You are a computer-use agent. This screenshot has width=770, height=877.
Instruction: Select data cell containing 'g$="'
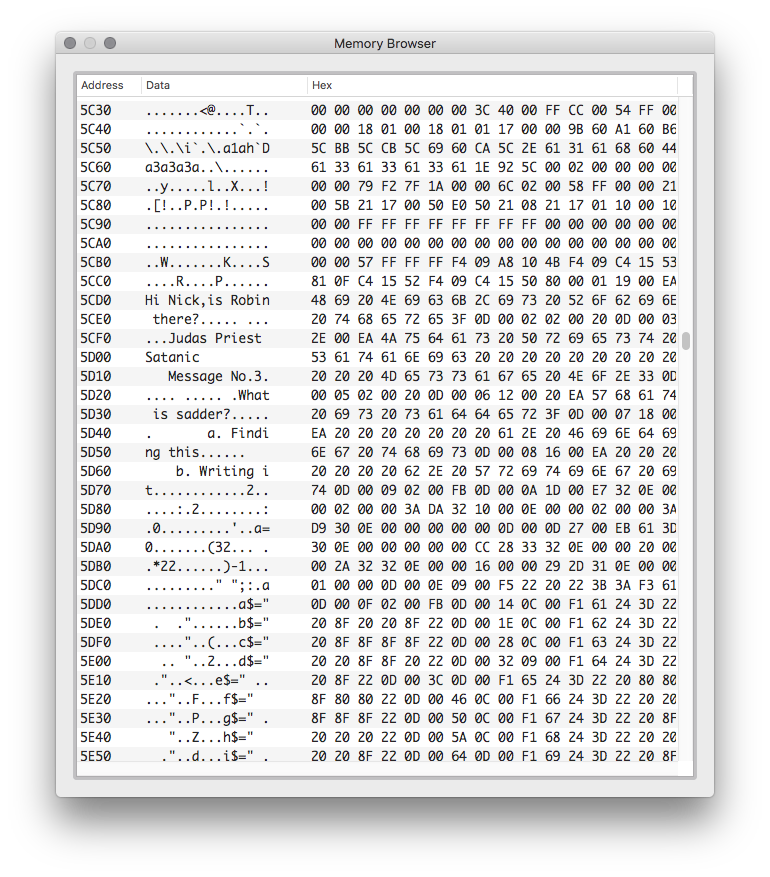pos(207,719)
